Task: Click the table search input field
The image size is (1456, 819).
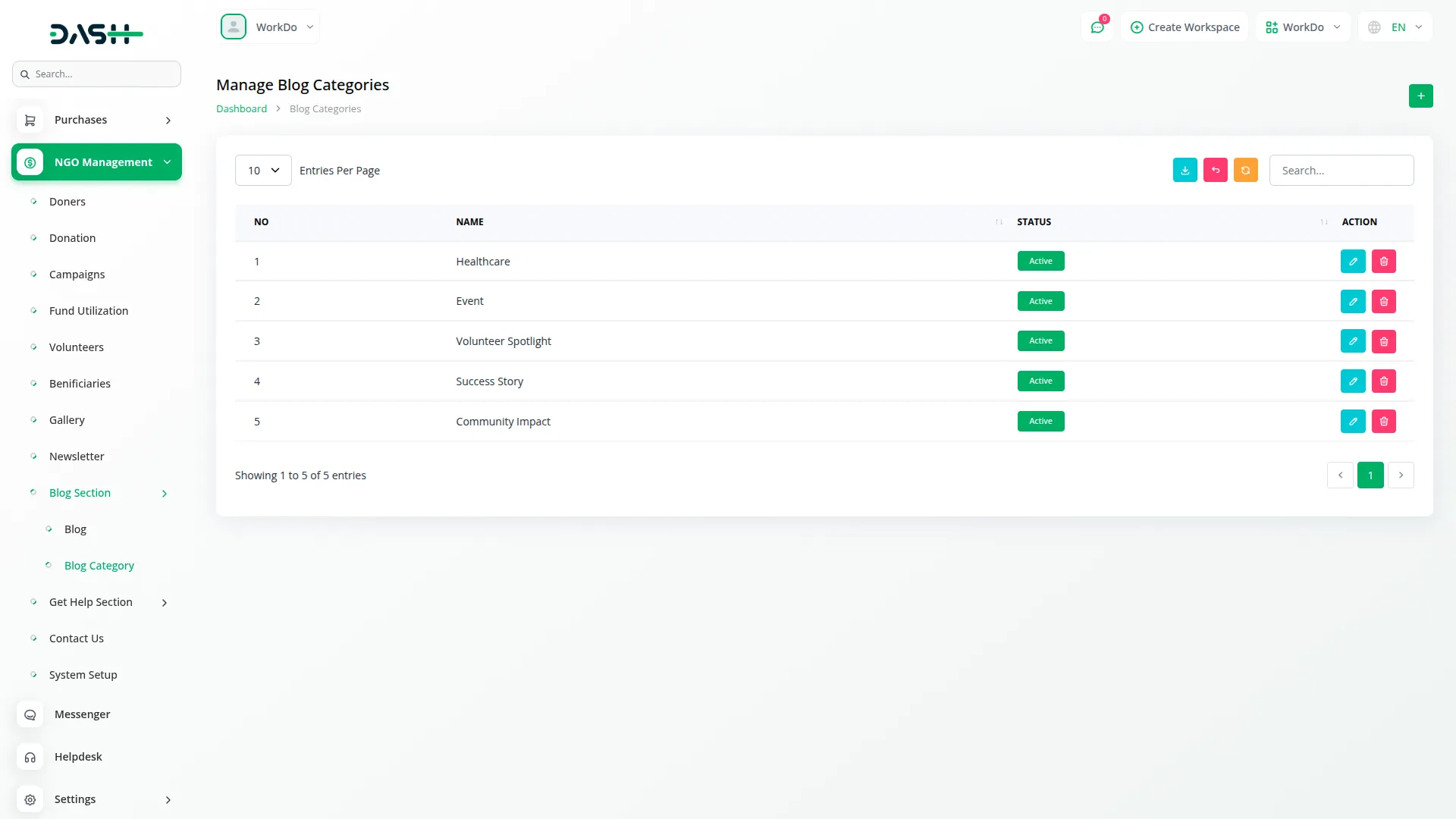Action: (1341, 171)
